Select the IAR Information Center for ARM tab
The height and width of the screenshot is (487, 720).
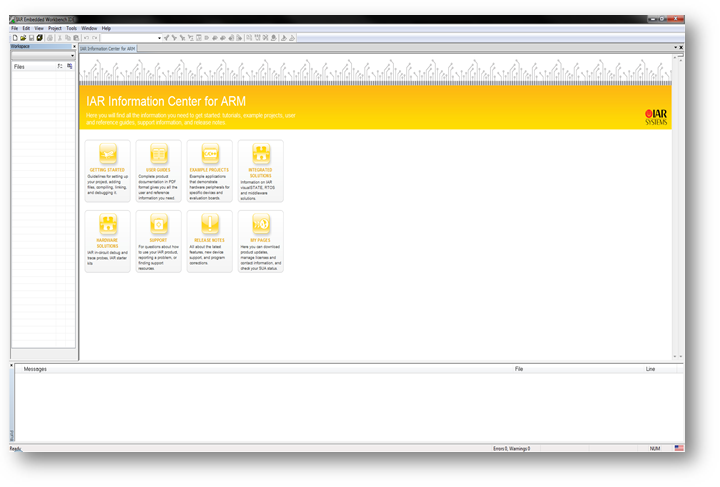click(x=108, y=49)
